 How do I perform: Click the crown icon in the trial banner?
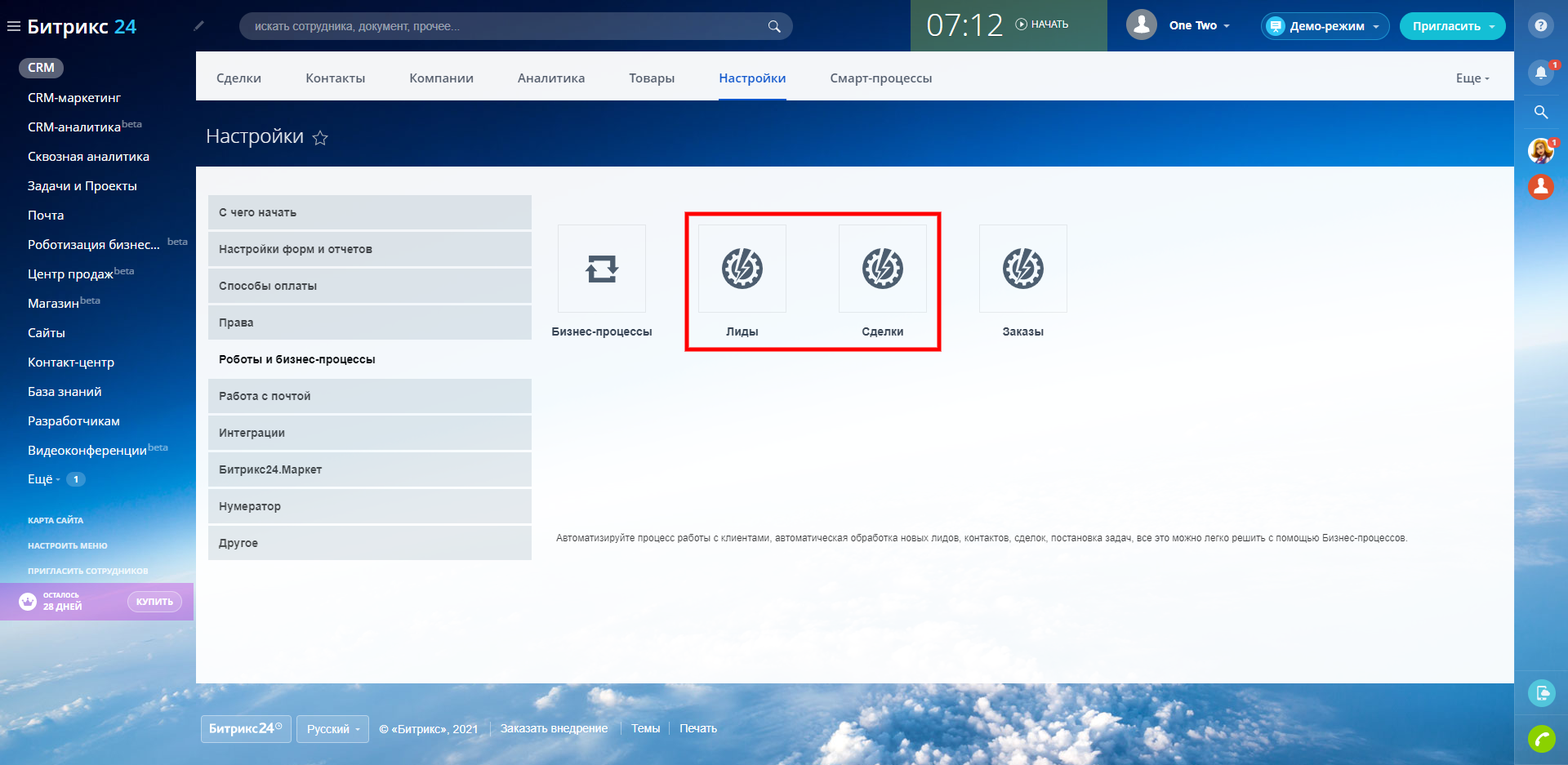(28, 602)
